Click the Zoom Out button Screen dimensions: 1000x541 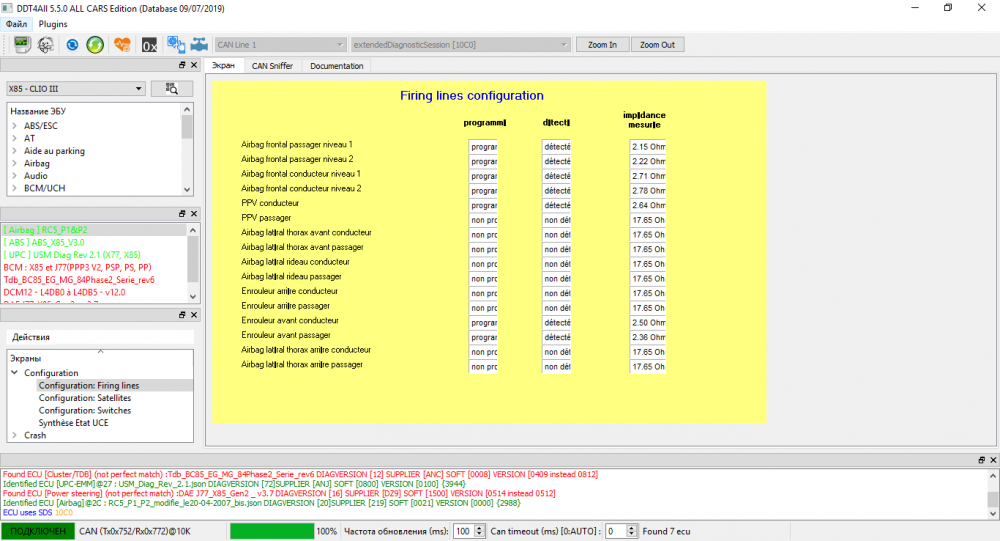click(658, 45)
